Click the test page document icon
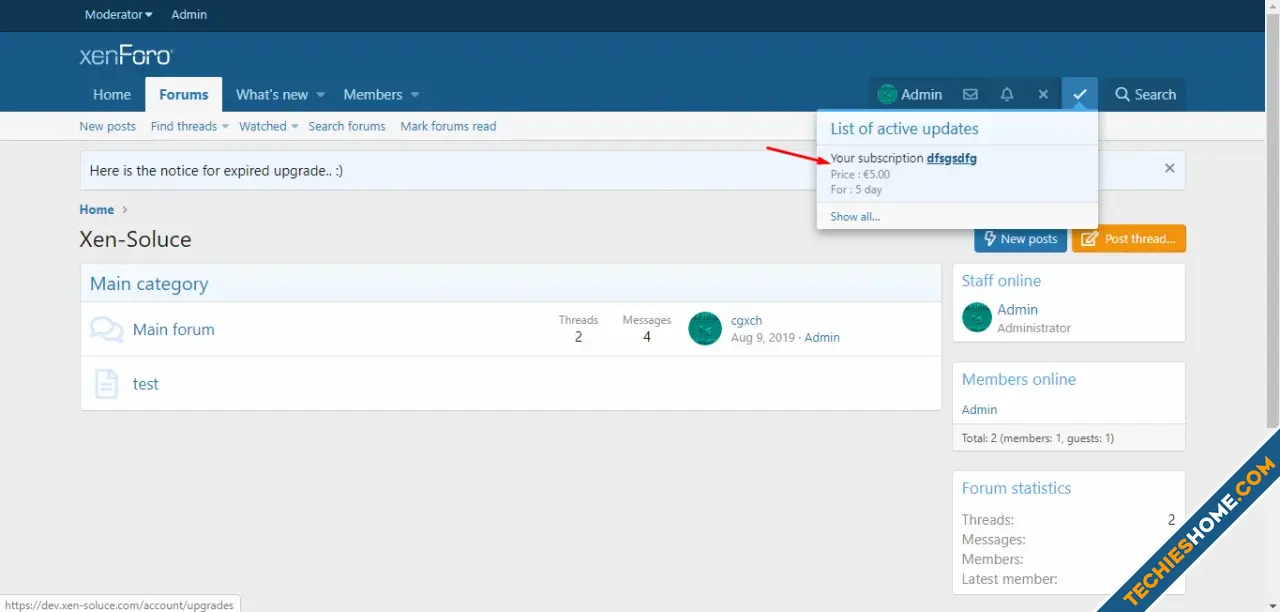Image resolution: width=1280 pixels, height=612 pixels. coord(106,384)
